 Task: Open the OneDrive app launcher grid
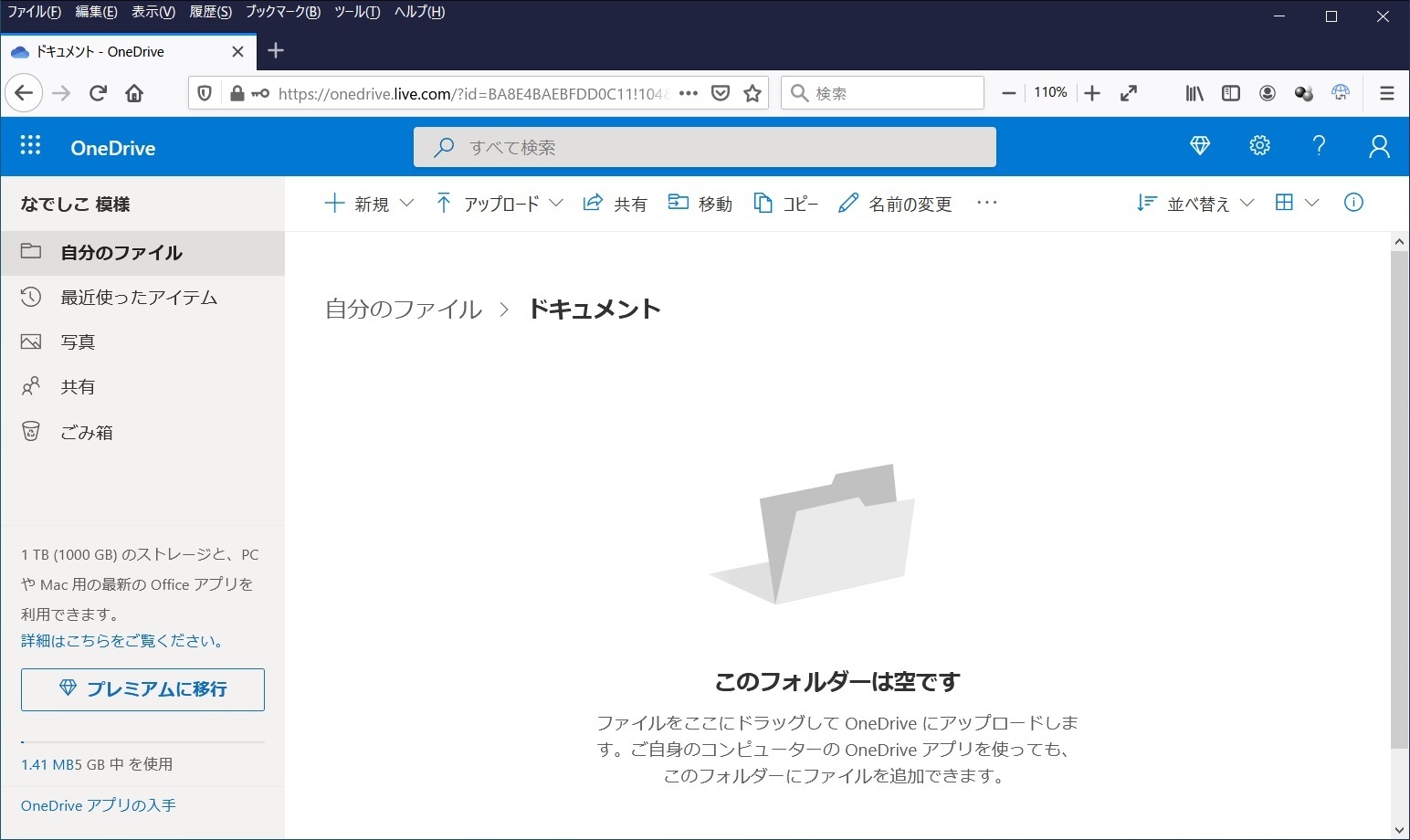[x=30, y=146]
